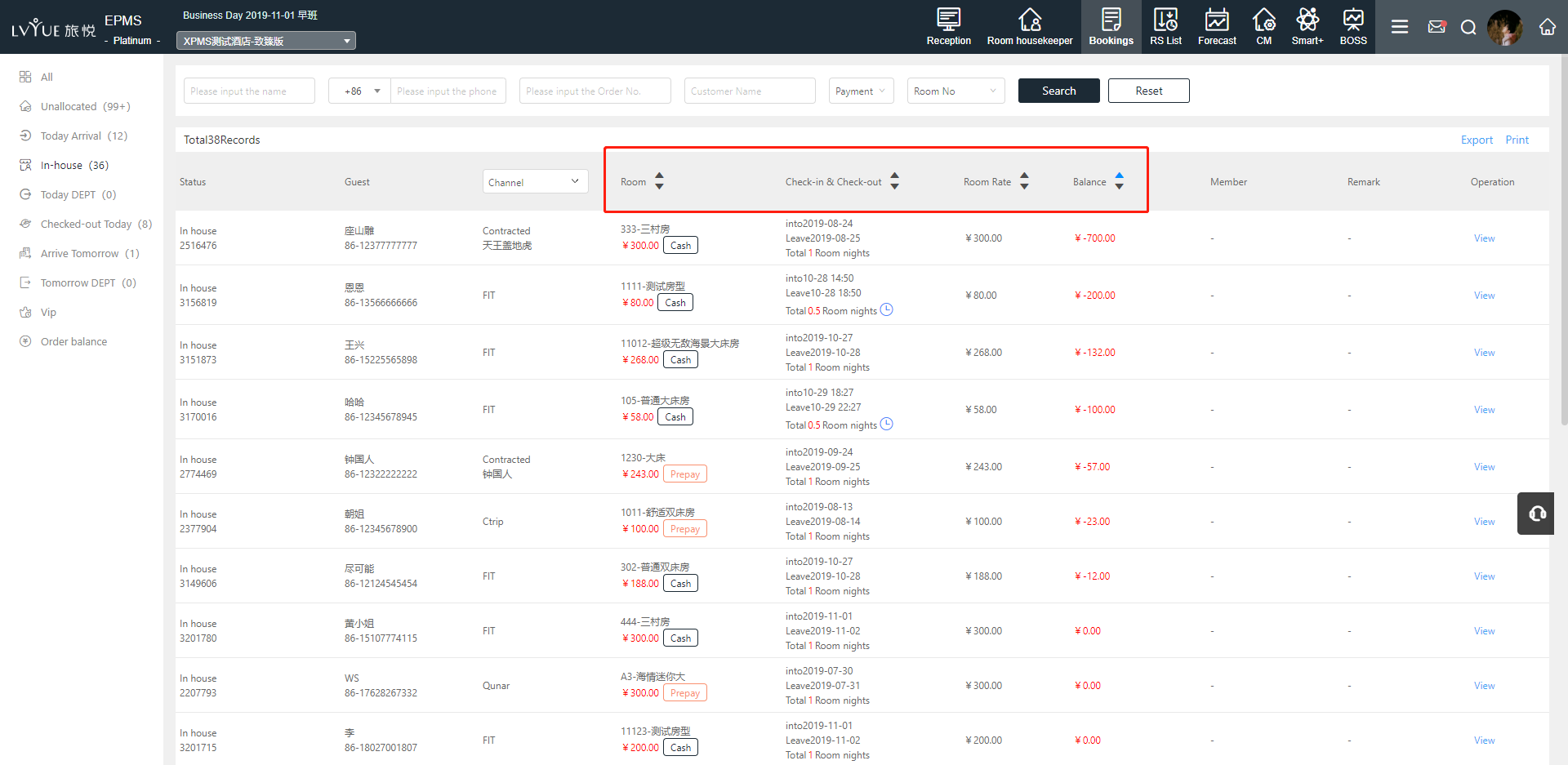Click the Customer Name input field
The height and width of the screenshot is (765, 1568).
(x=750, y=91)
